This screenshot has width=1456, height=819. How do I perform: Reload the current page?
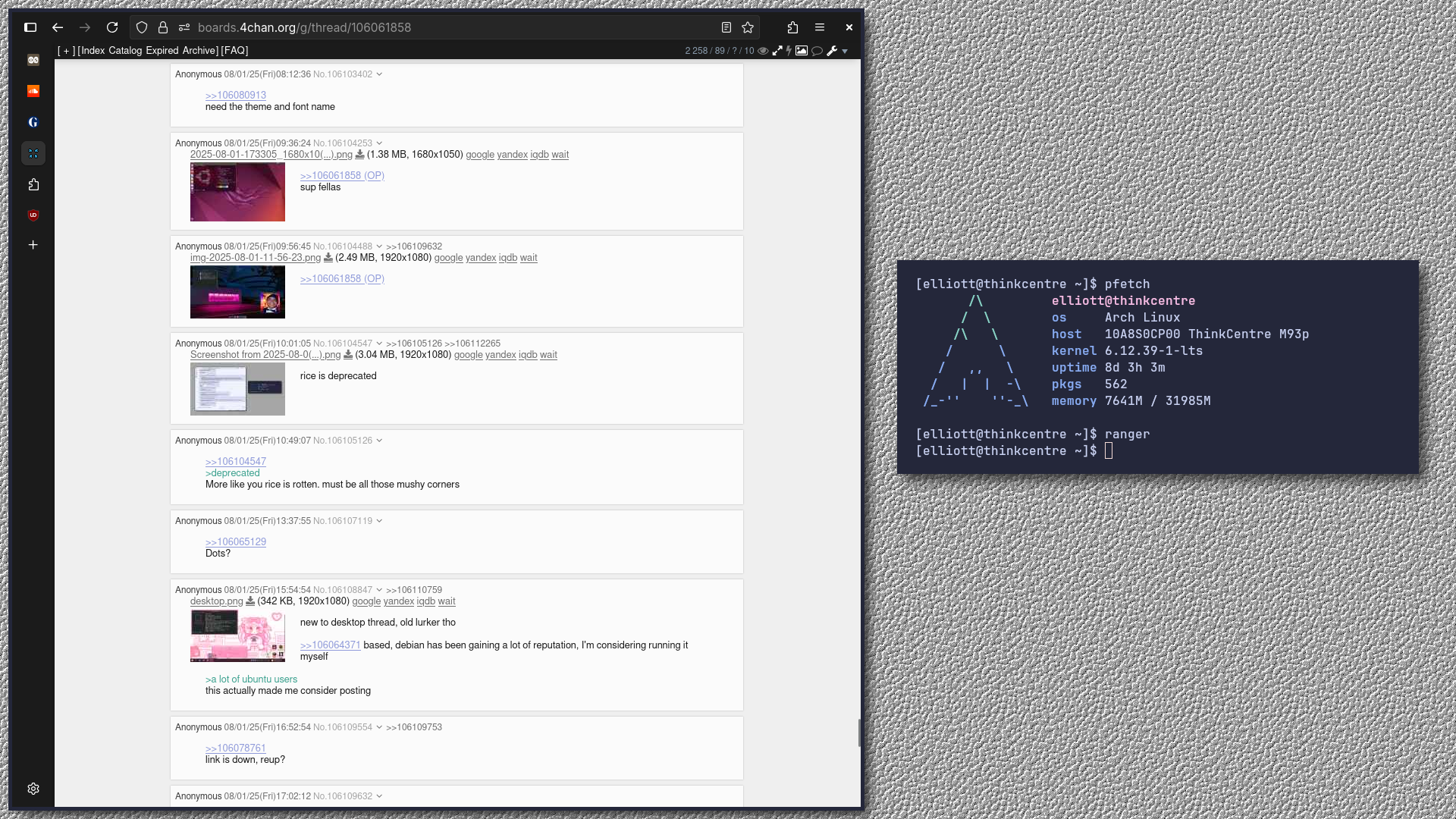click(x=112, y=27)
